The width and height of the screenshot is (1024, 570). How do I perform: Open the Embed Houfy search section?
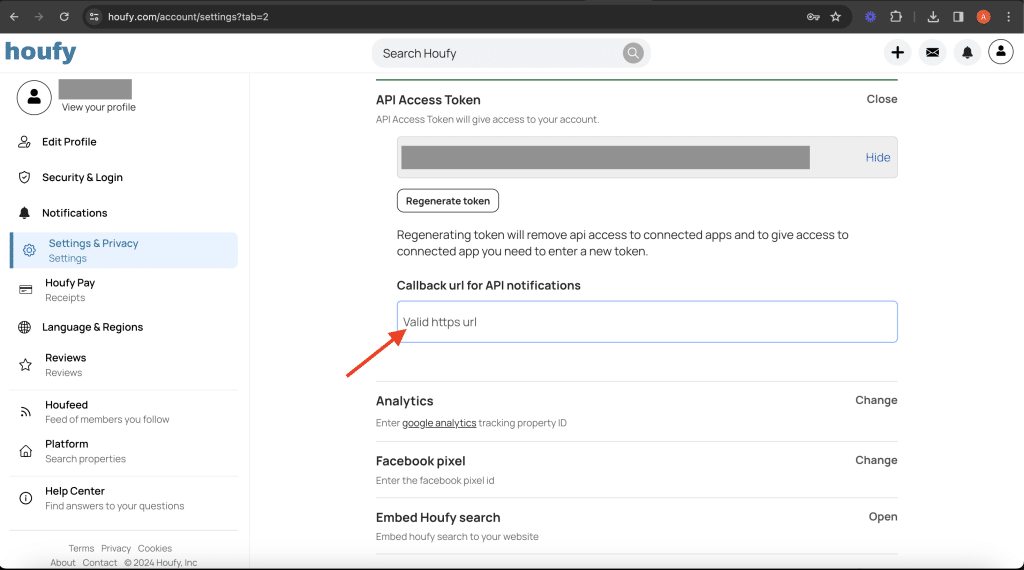883,516
